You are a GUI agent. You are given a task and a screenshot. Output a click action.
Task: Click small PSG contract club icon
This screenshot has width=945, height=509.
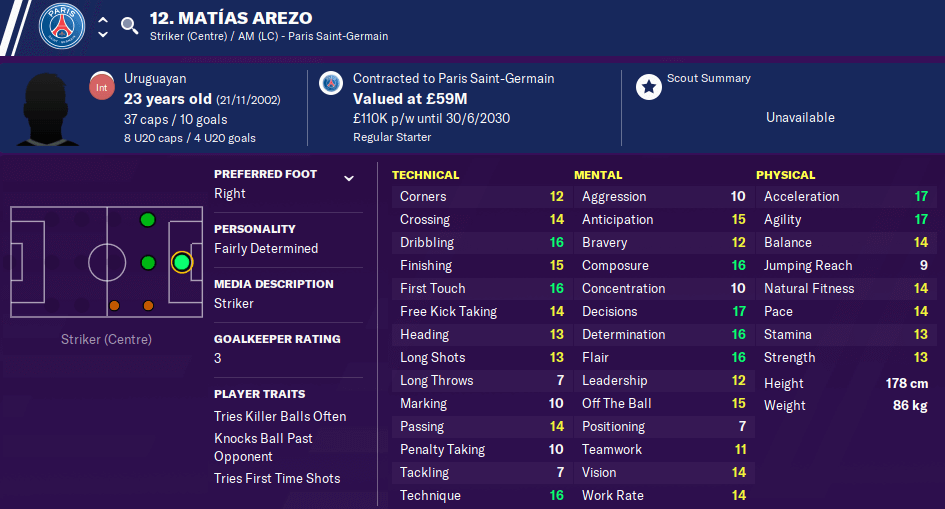coord(331,83)
